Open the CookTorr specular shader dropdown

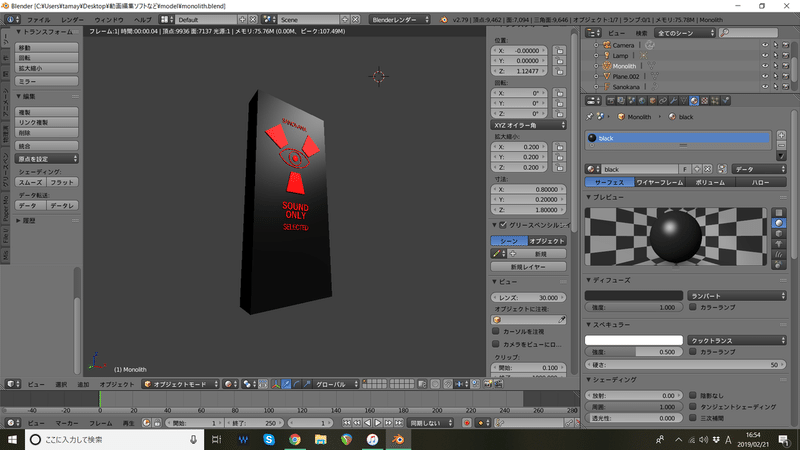click(x=737, y=340)
